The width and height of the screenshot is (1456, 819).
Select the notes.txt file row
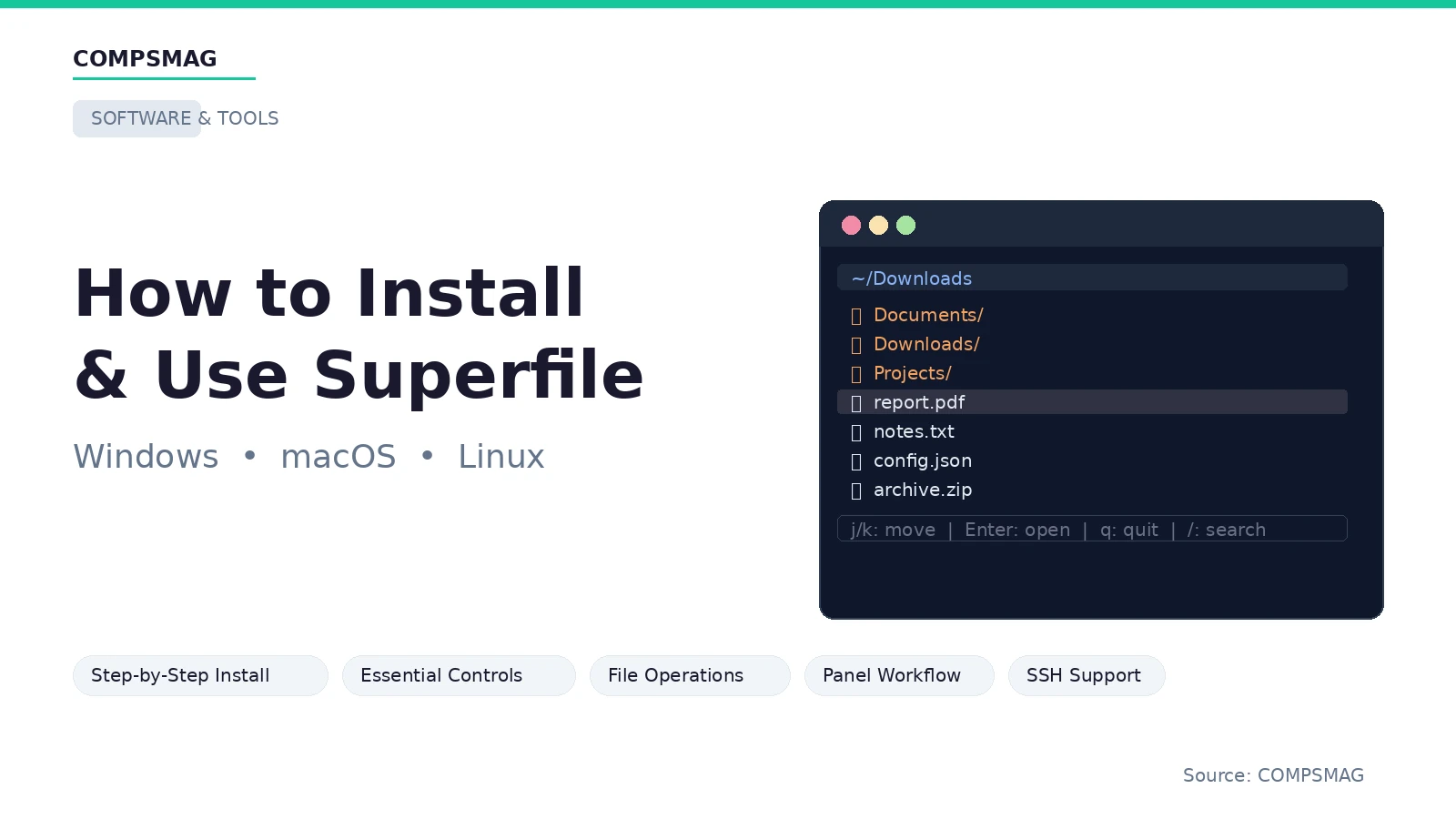point(1092,431)
